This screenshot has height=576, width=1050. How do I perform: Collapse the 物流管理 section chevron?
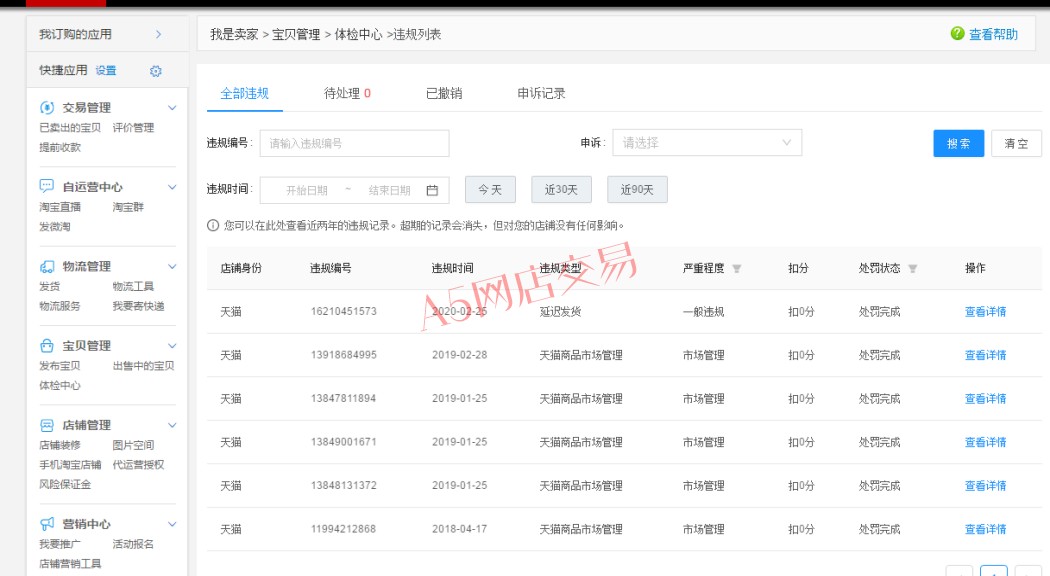[x=172, y=267]
